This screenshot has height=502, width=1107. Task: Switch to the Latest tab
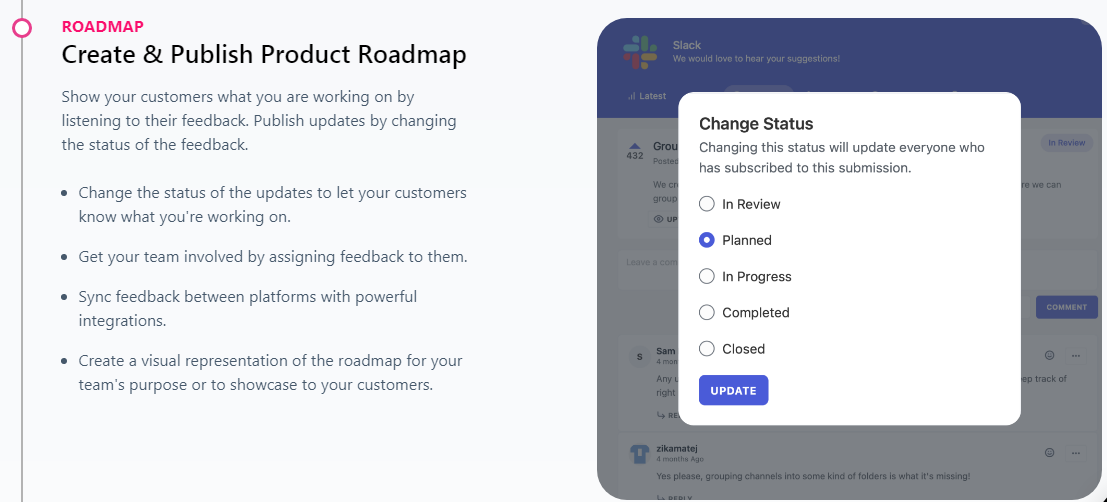pyautogui.click(x=647, y=96)
